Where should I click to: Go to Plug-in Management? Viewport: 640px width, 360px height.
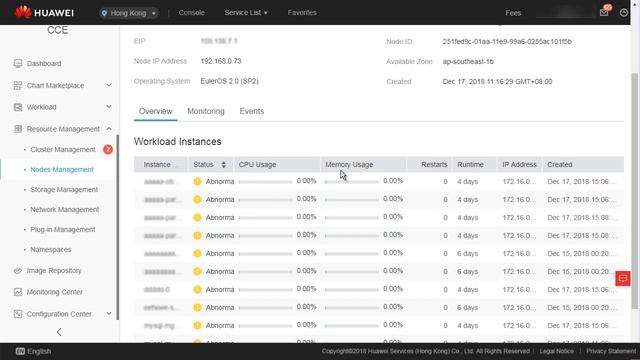coord(63,229)
